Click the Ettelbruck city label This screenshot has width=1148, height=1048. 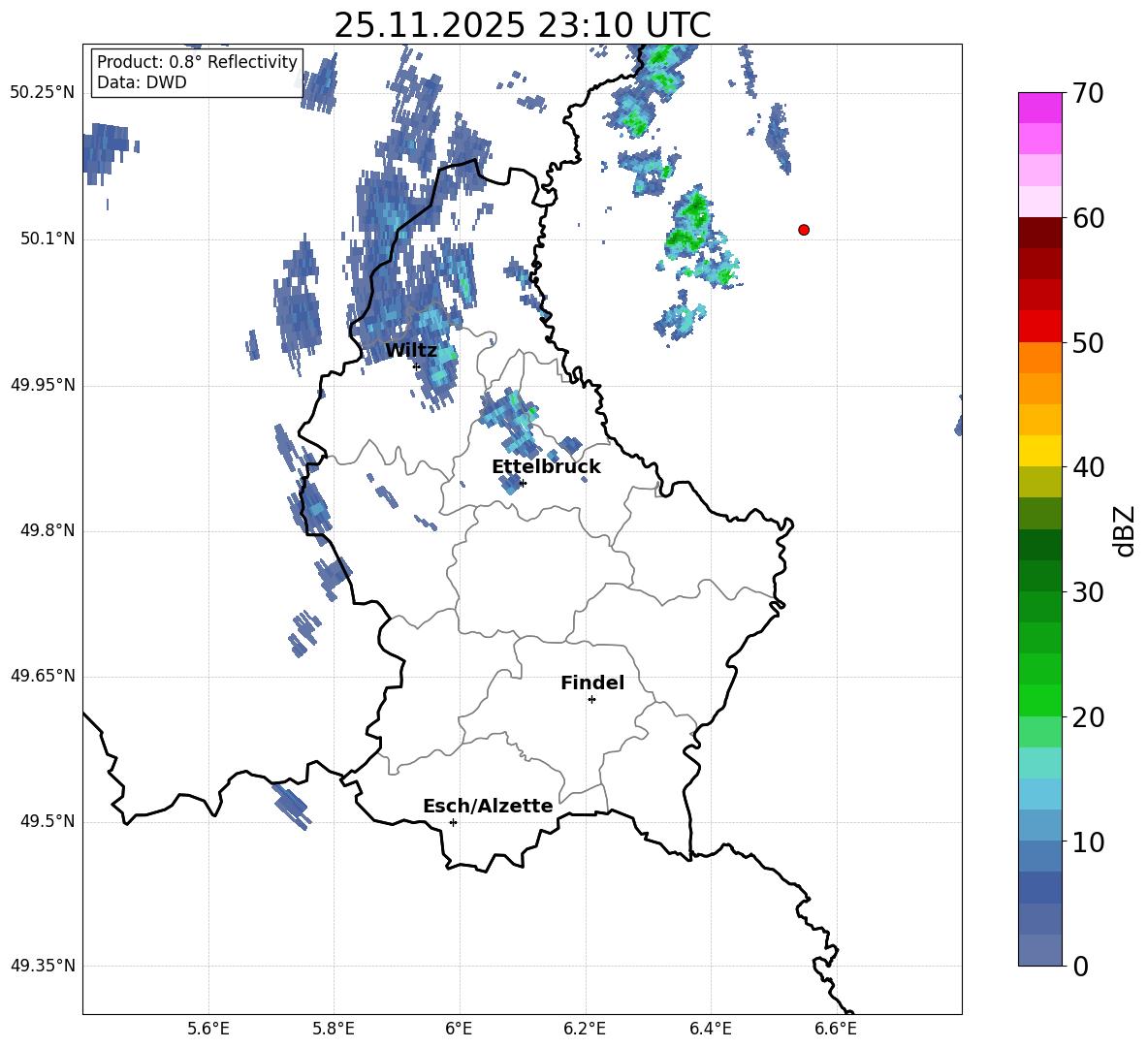(x=546, y=467)
